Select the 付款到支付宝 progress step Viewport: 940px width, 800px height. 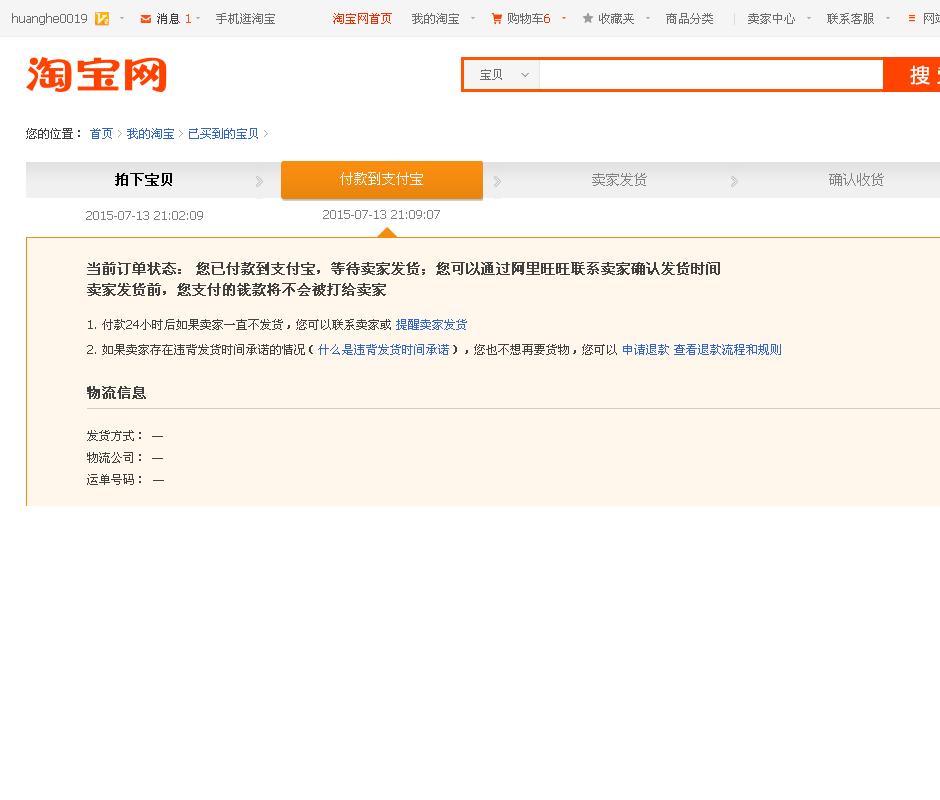point(382,179)
